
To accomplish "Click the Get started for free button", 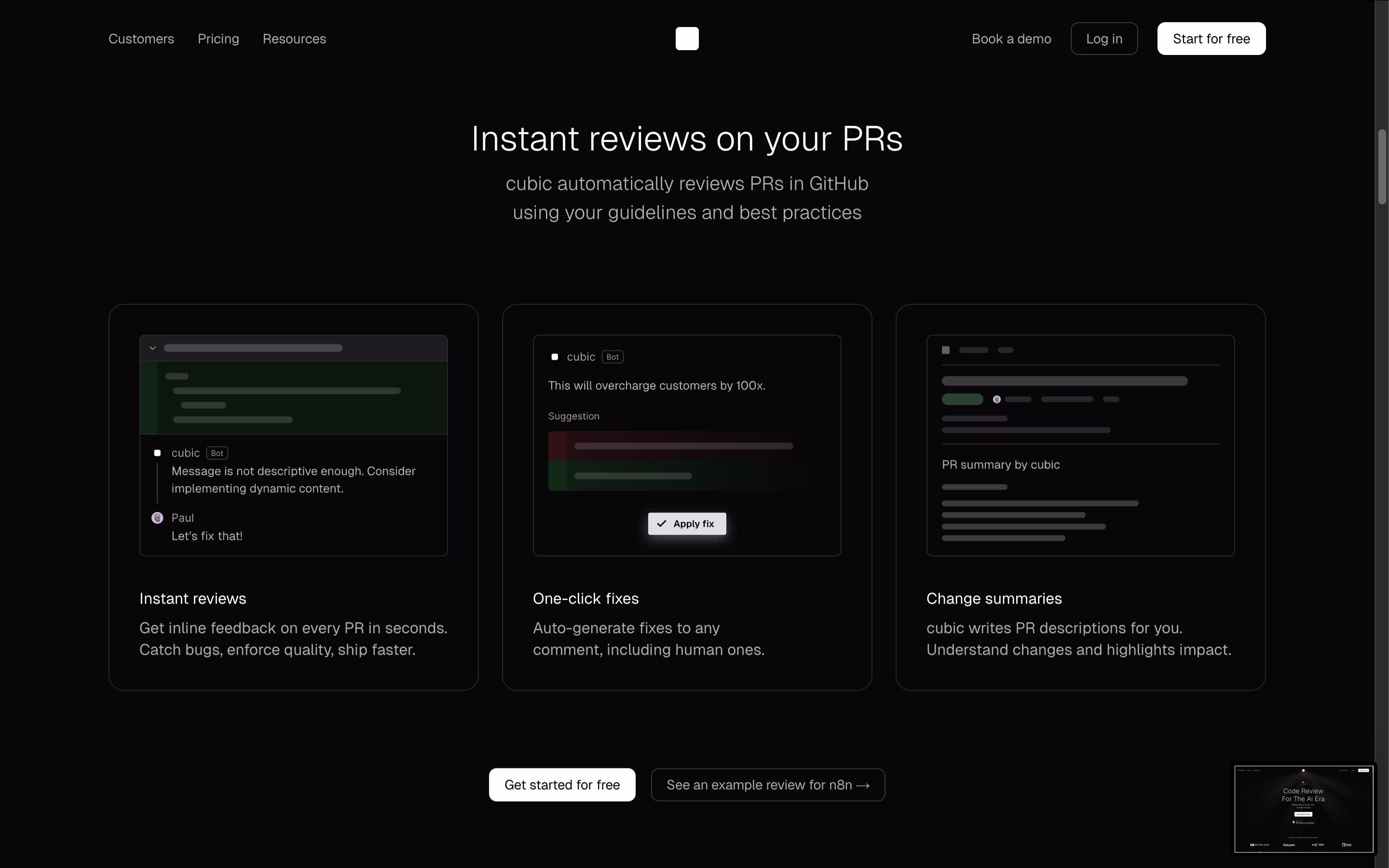I will pyautogui.click(x=562, y=784).
